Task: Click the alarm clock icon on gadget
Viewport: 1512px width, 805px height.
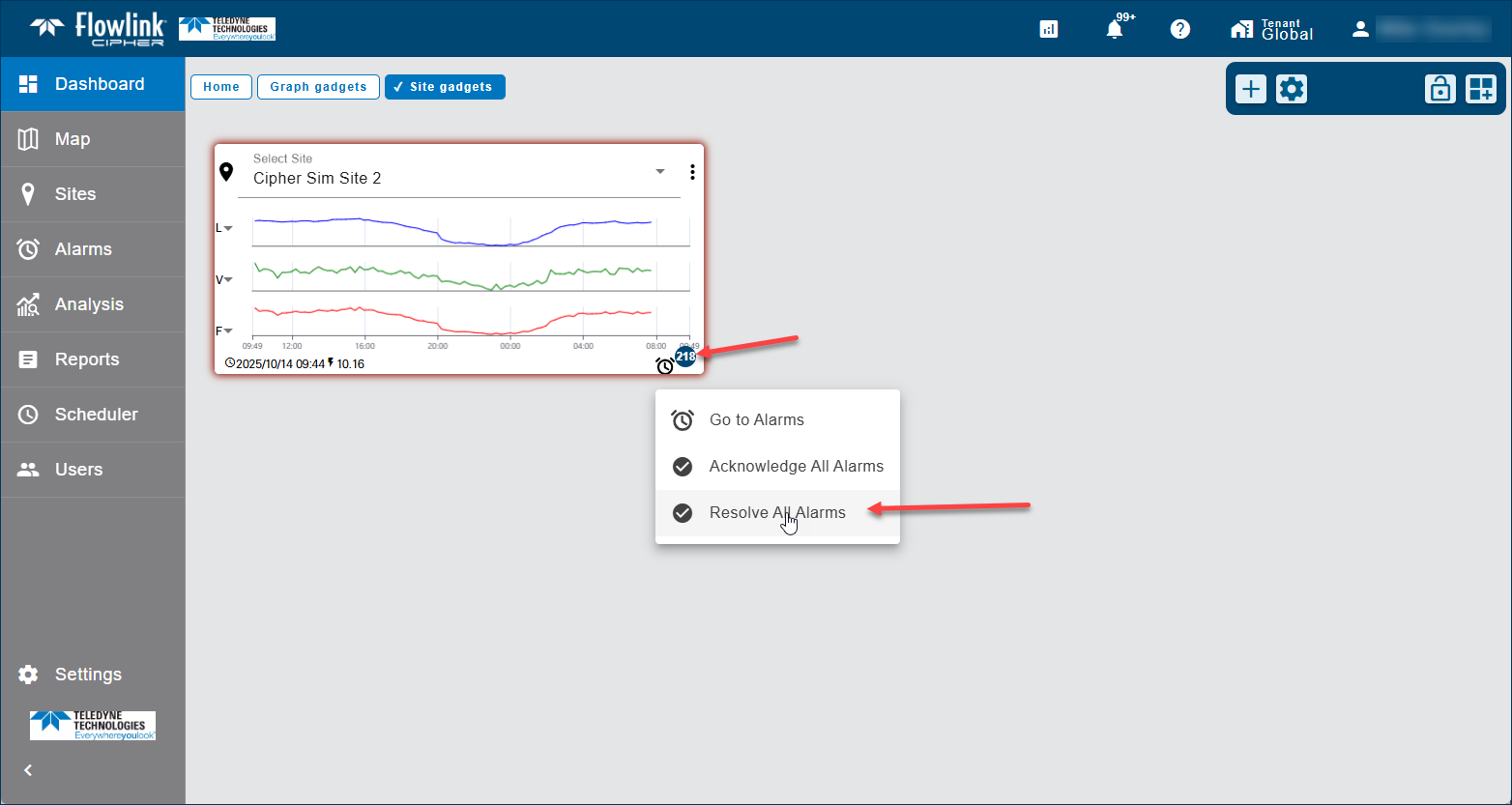Action: 665,365
